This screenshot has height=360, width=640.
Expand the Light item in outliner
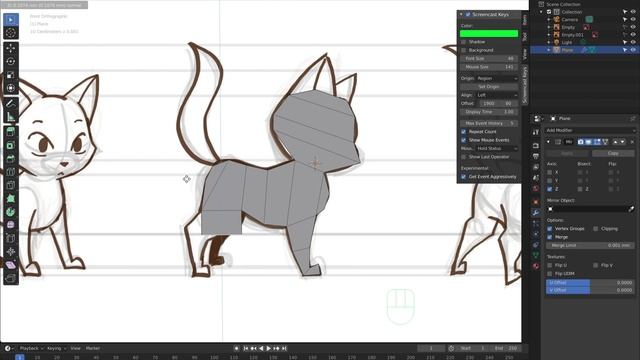[549, 42]
